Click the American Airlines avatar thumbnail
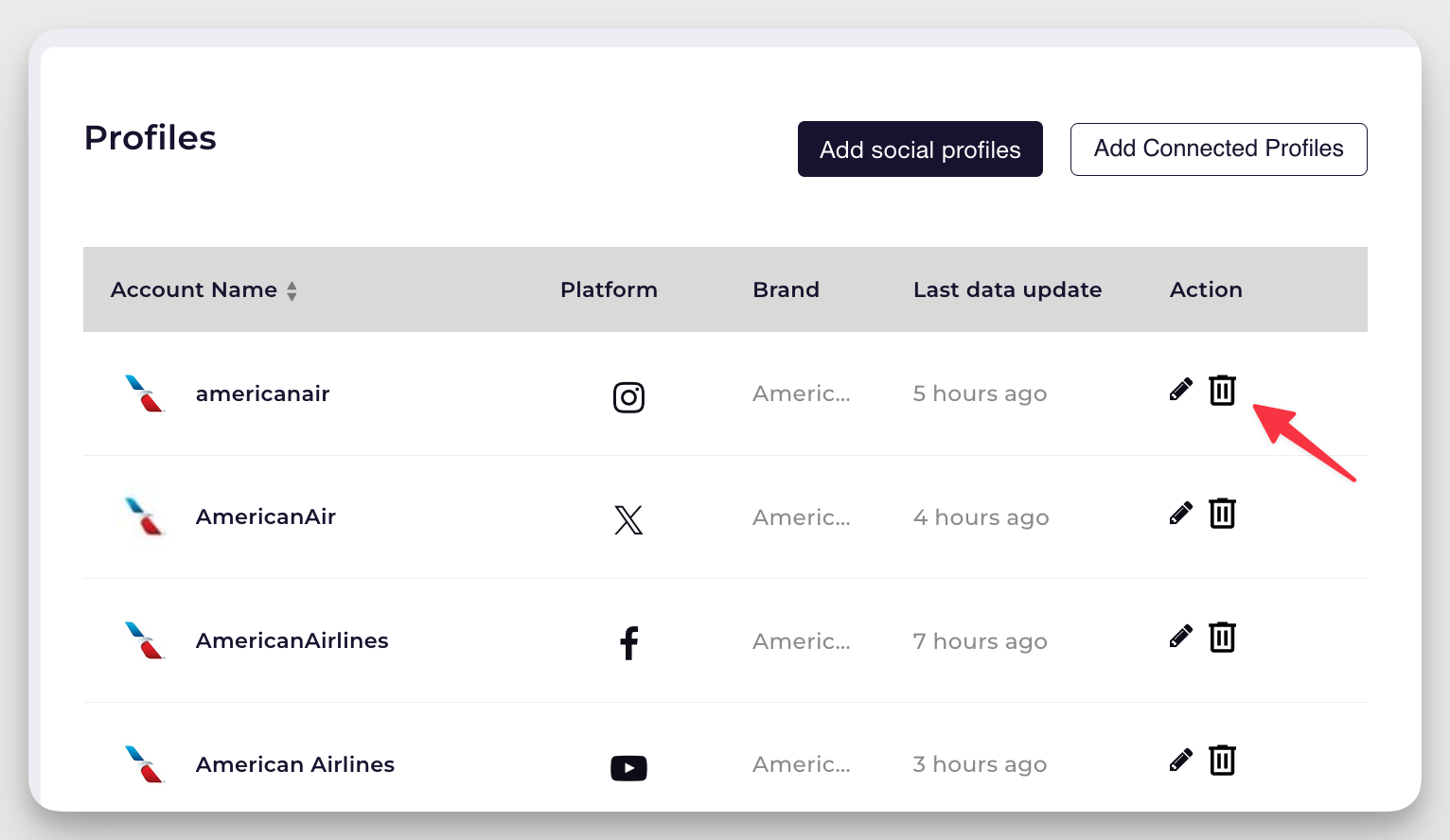The image size is (1450, 840). point(143,764)
